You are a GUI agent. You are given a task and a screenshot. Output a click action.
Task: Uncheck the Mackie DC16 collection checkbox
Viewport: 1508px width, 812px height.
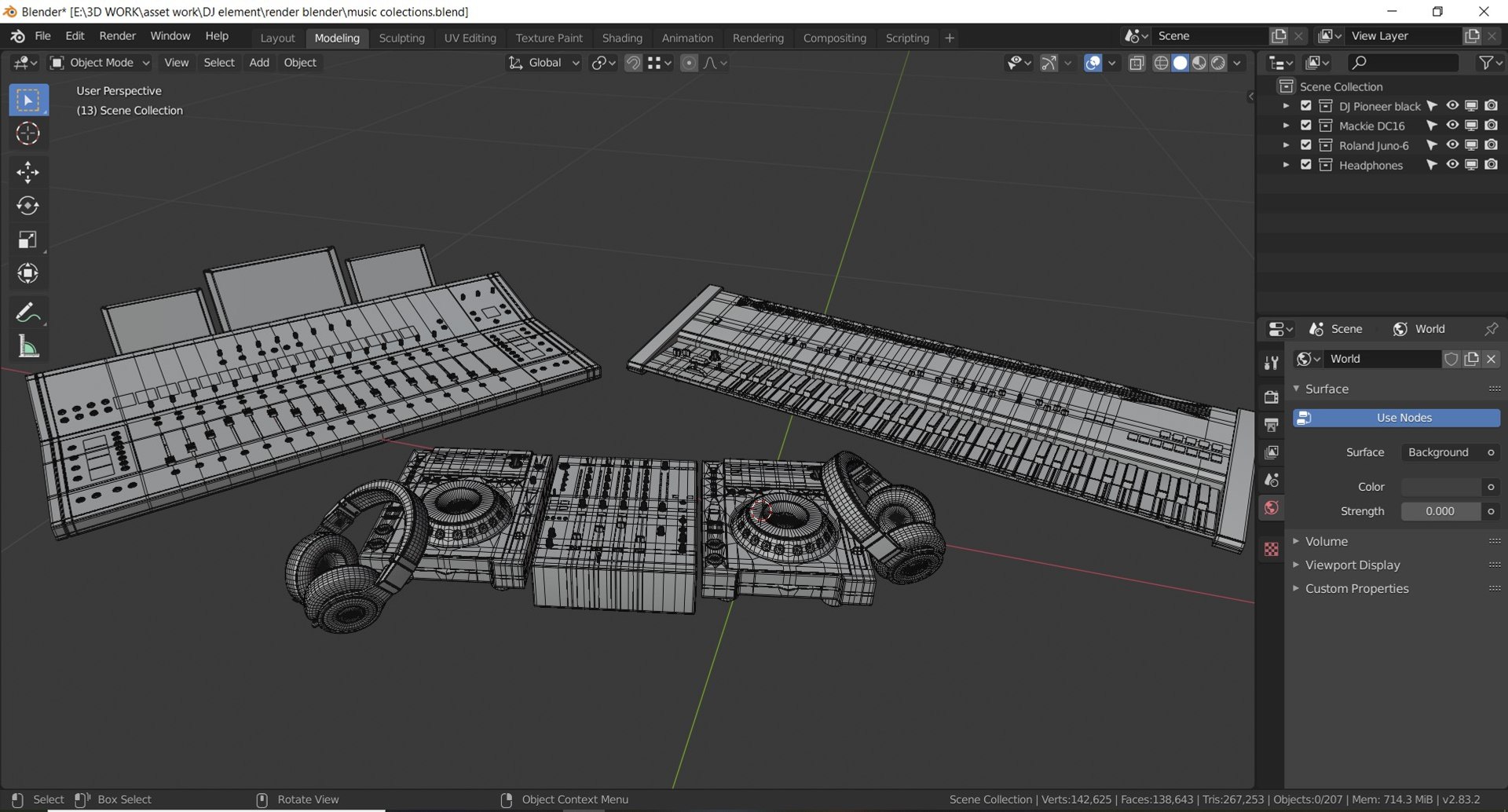(x=1306, y=126)
